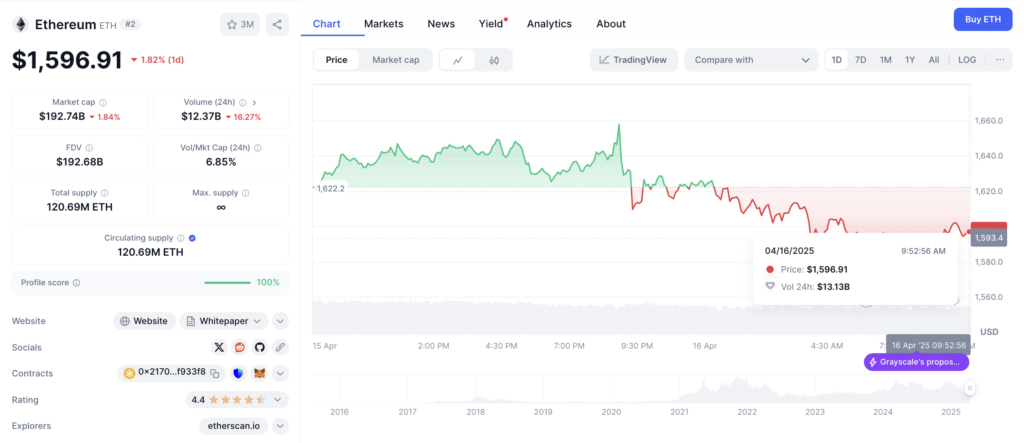The image size is (1024, 443).
Task: Click the $192.74B market cap value
Action: 62,117
